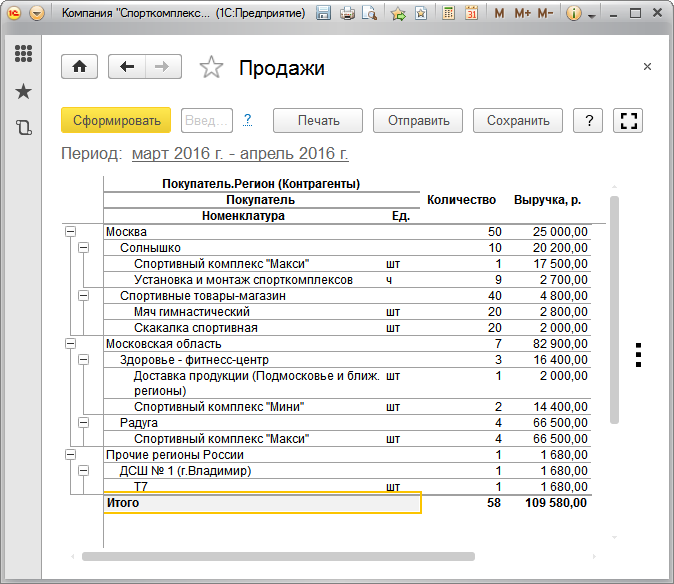Click the Количество column header
Screen dimensions: 674x584
pos(461,200)
